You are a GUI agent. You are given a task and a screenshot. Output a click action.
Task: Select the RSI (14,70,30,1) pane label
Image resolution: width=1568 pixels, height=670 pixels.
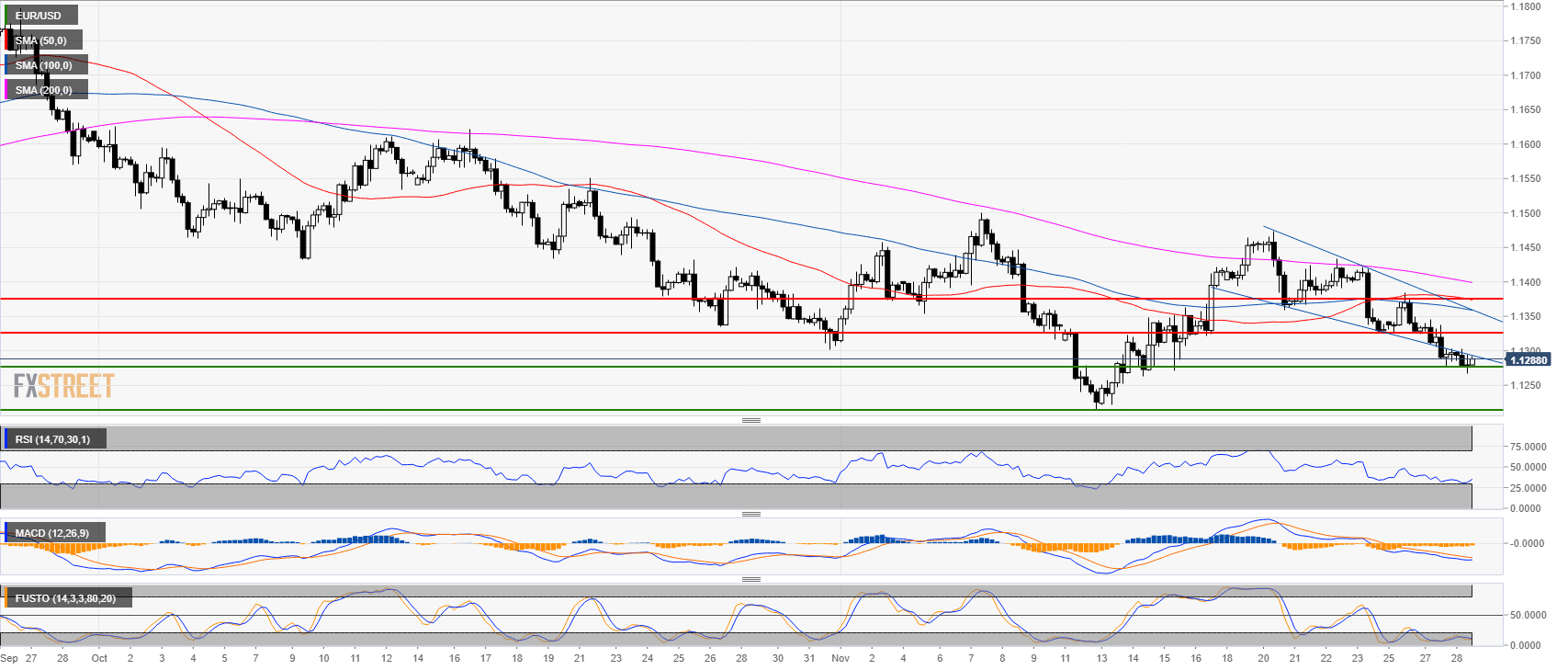coord(53,439)
